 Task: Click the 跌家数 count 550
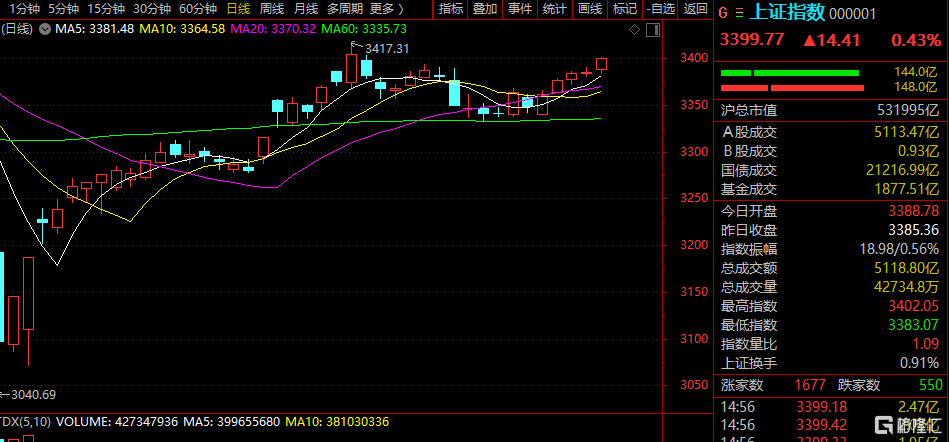931,385
